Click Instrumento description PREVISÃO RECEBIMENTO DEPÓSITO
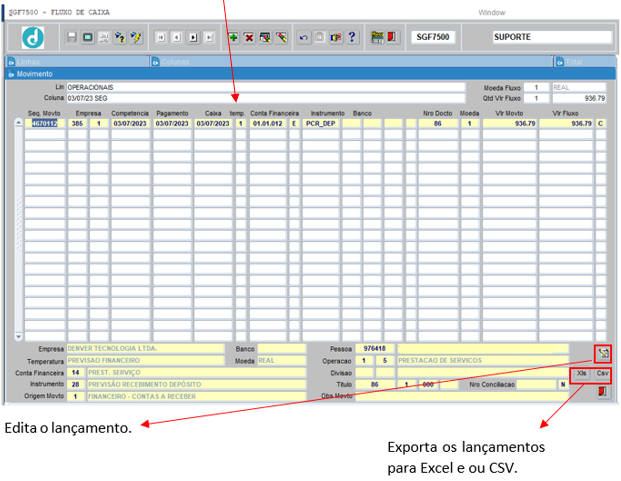Image resolution: width=621 pixels, height=481 pixels. point(196,384)
